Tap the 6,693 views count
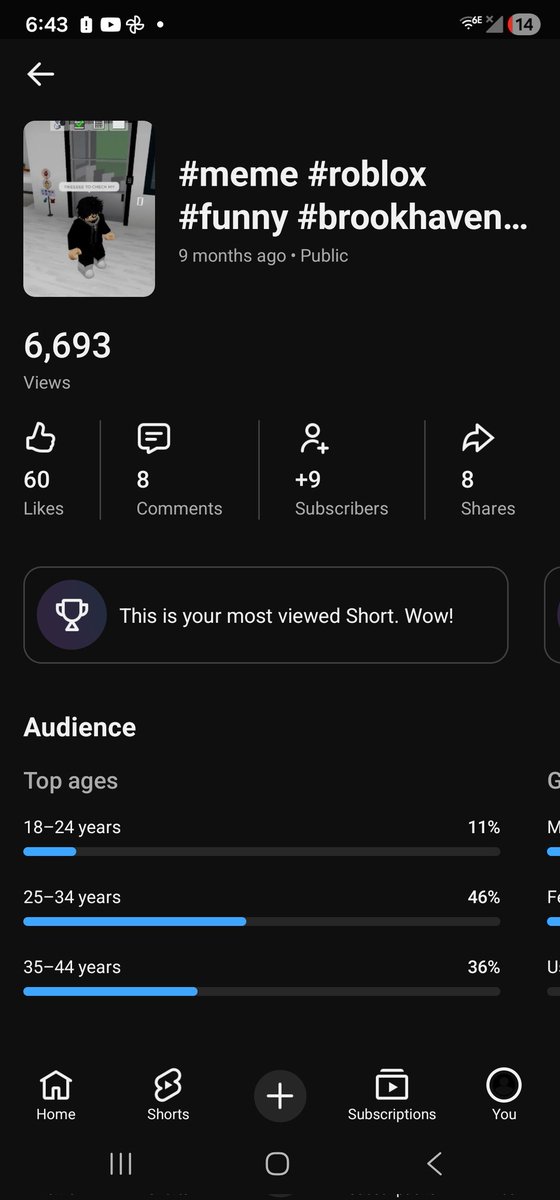 coord(67,346)
